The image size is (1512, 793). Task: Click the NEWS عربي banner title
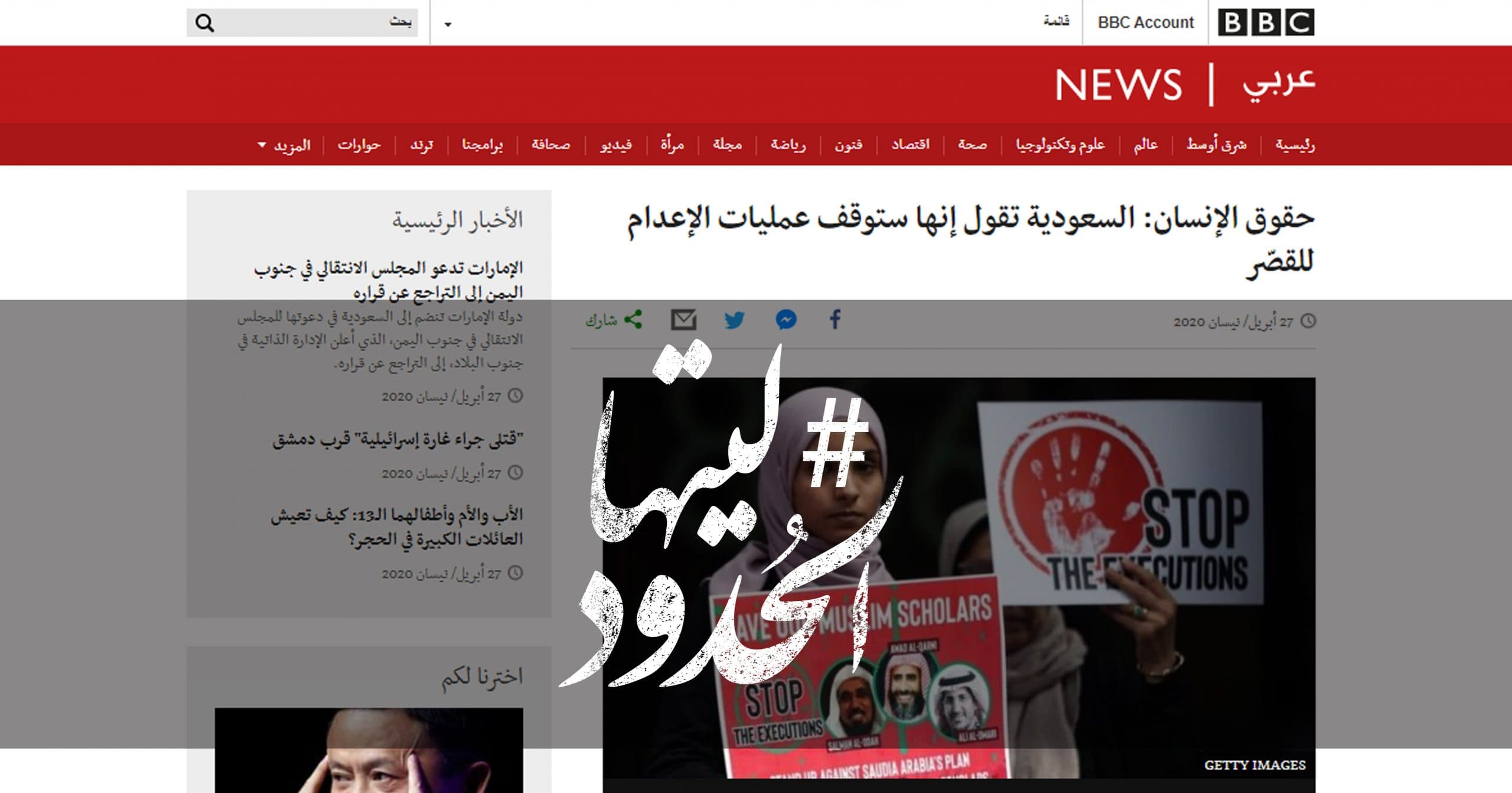[1185, 84]
